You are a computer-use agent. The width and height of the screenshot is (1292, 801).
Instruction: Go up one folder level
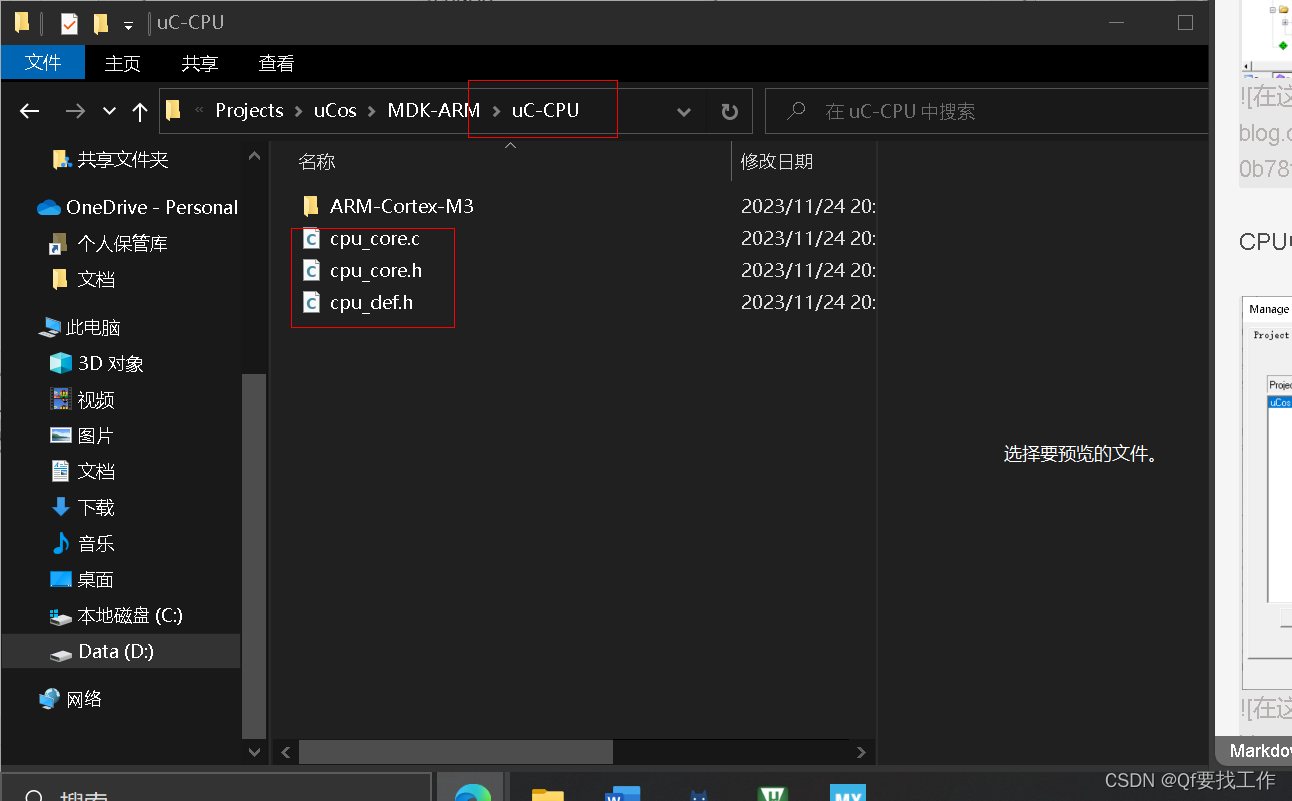click(140, 111)
